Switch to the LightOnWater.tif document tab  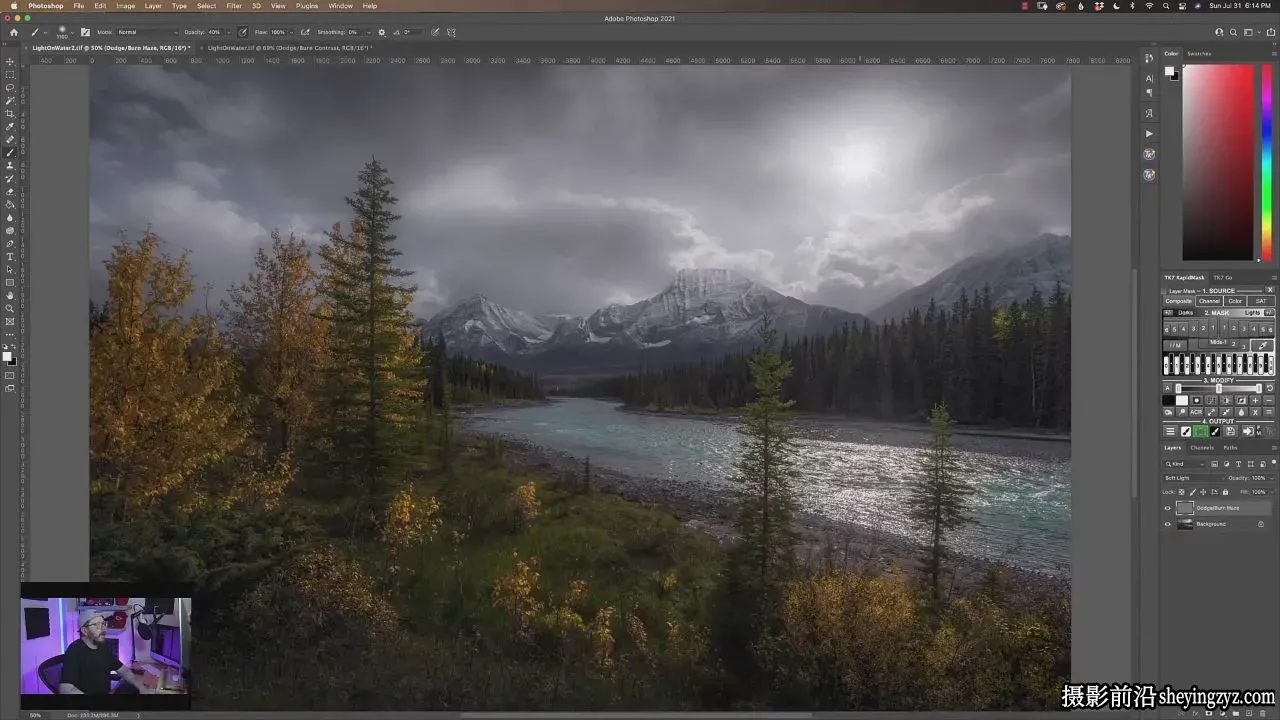[288, 47]
